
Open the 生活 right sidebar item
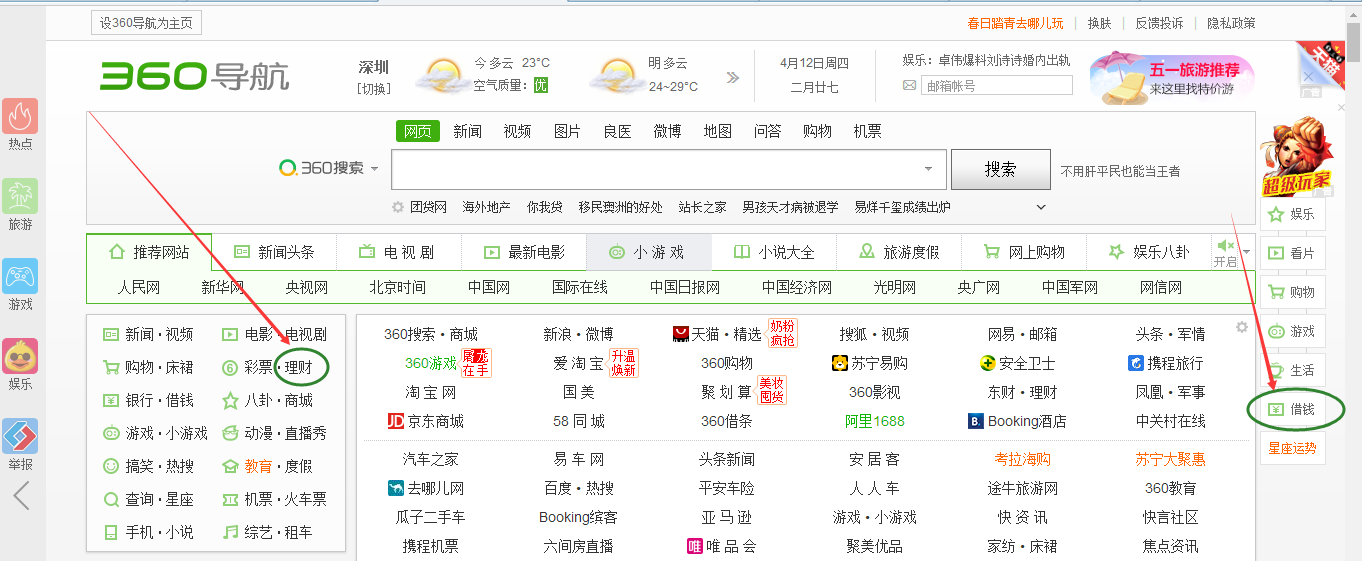(1292, 370)
